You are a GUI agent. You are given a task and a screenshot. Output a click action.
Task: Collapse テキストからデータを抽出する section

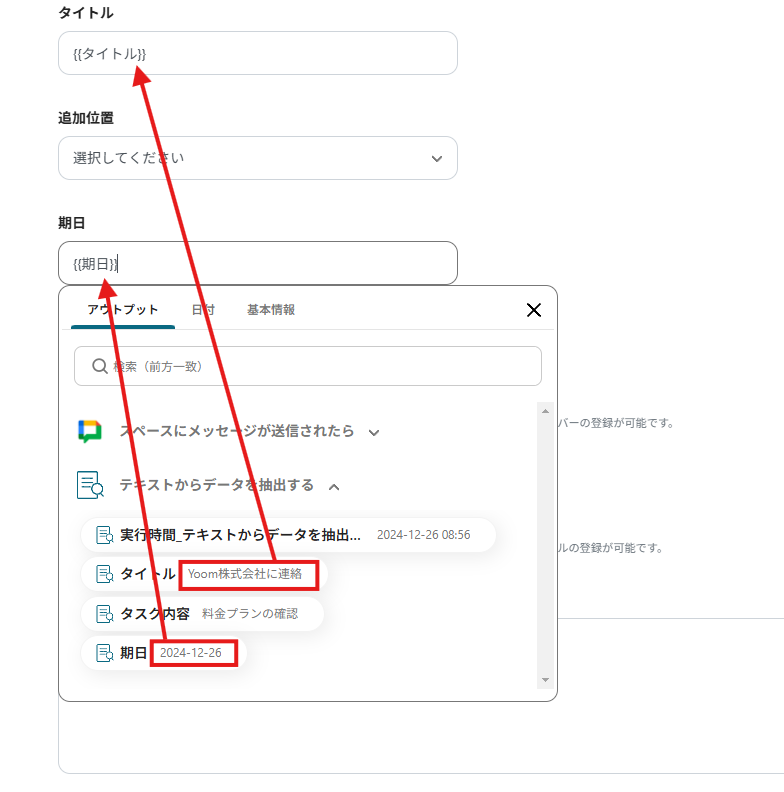[334, 486]
